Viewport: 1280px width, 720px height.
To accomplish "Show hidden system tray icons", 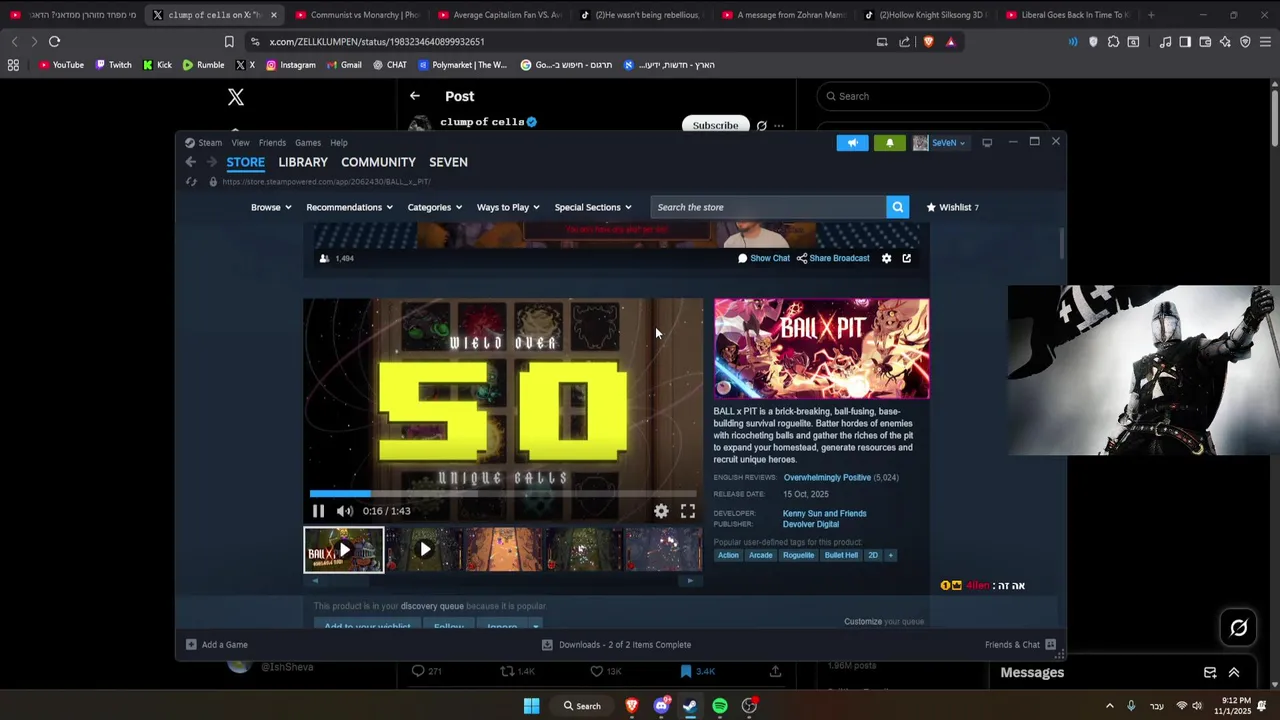I will [x=1109, y=706].
